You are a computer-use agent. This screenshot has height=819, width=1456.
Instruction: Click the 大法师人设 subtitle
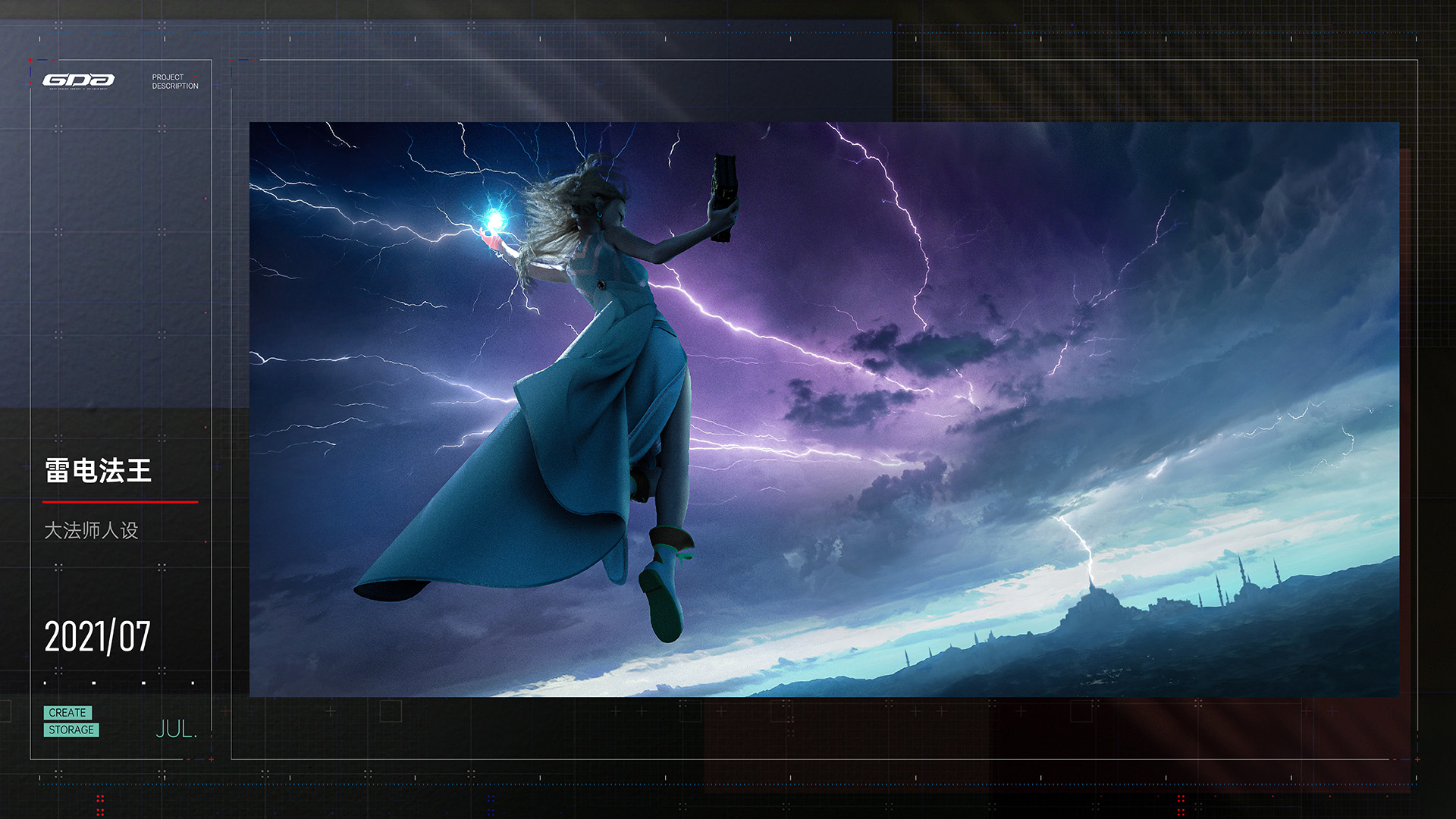click(91, 531)
